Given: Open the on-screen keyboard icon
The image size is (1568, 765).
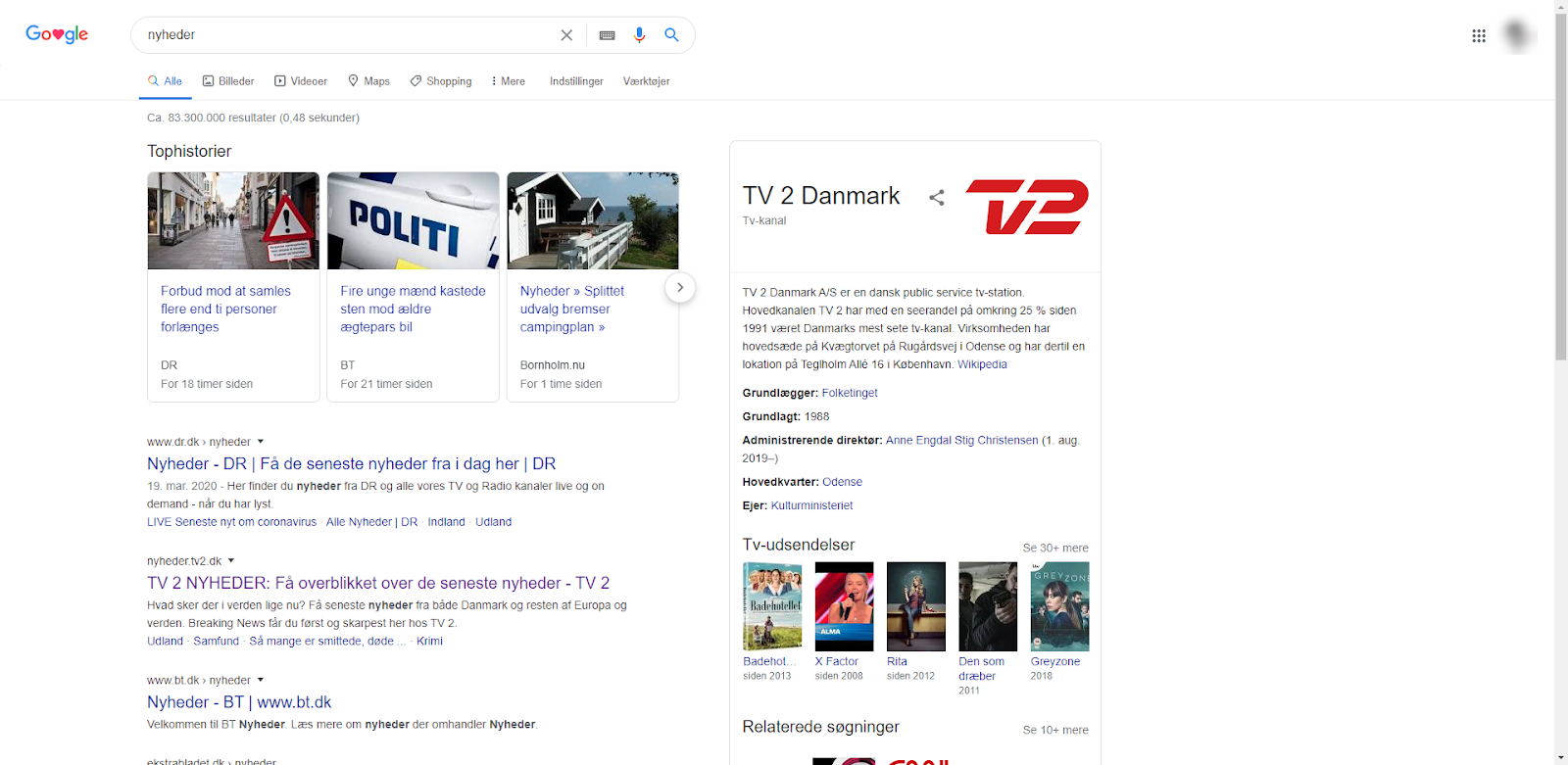Looking at the screenshot, I should (608, 35).
